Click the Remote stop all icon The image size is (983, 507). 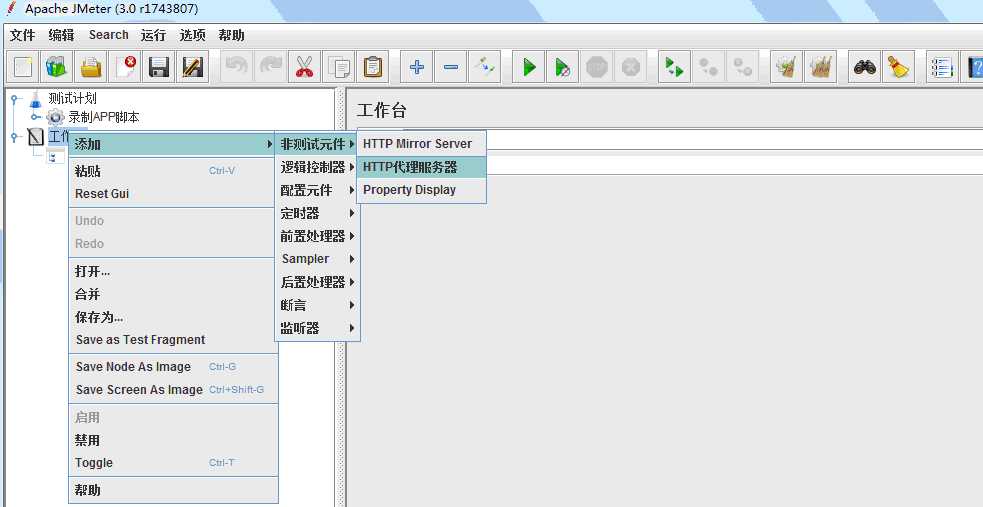coord(708,66)
